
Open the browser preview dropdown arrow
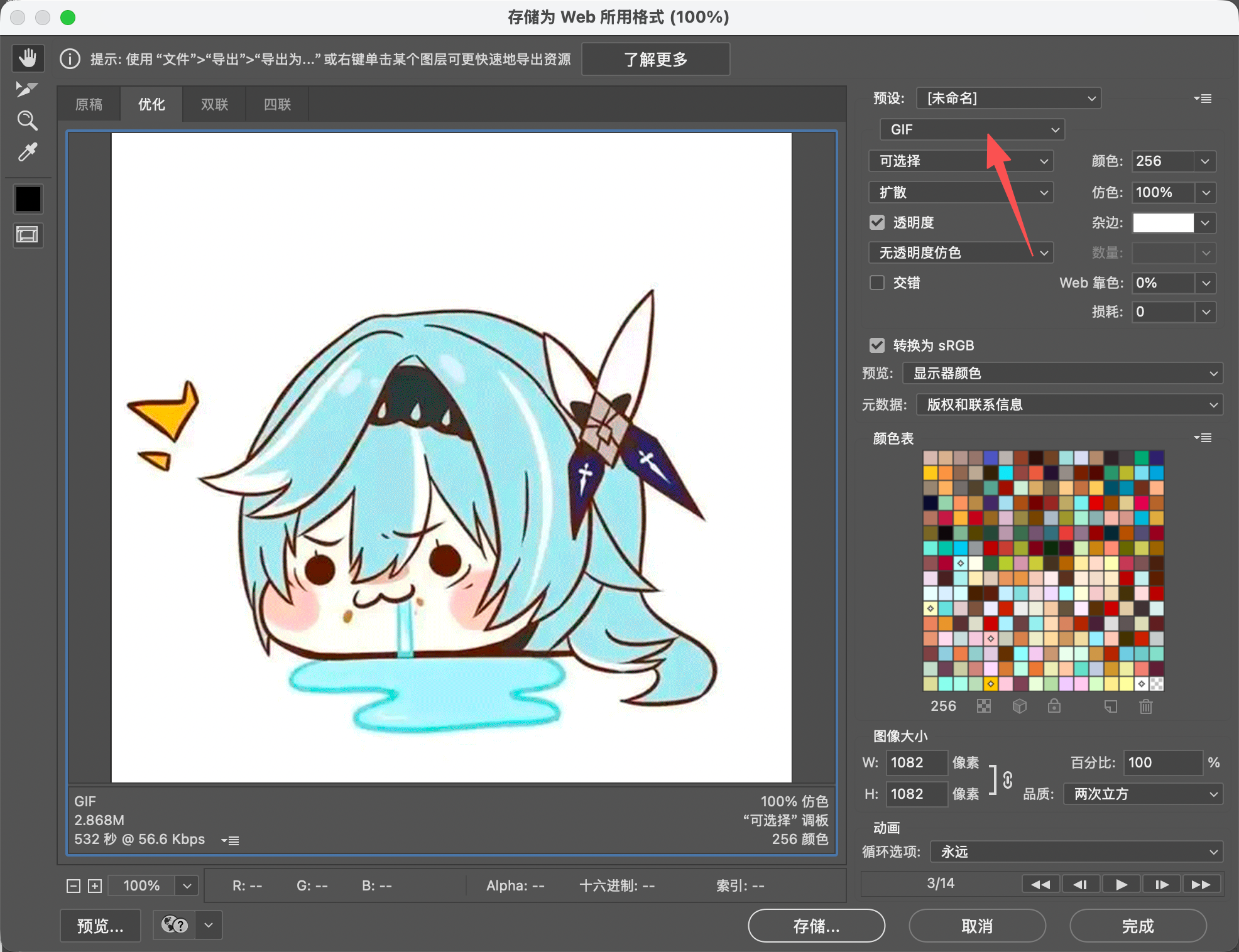[209, 924]
